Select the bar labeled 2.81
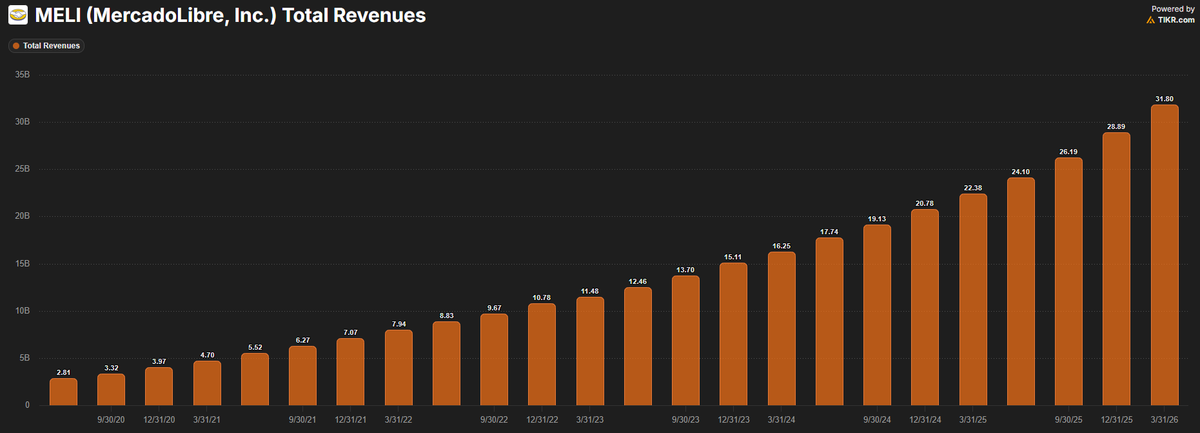 click(x=63, y=391)
